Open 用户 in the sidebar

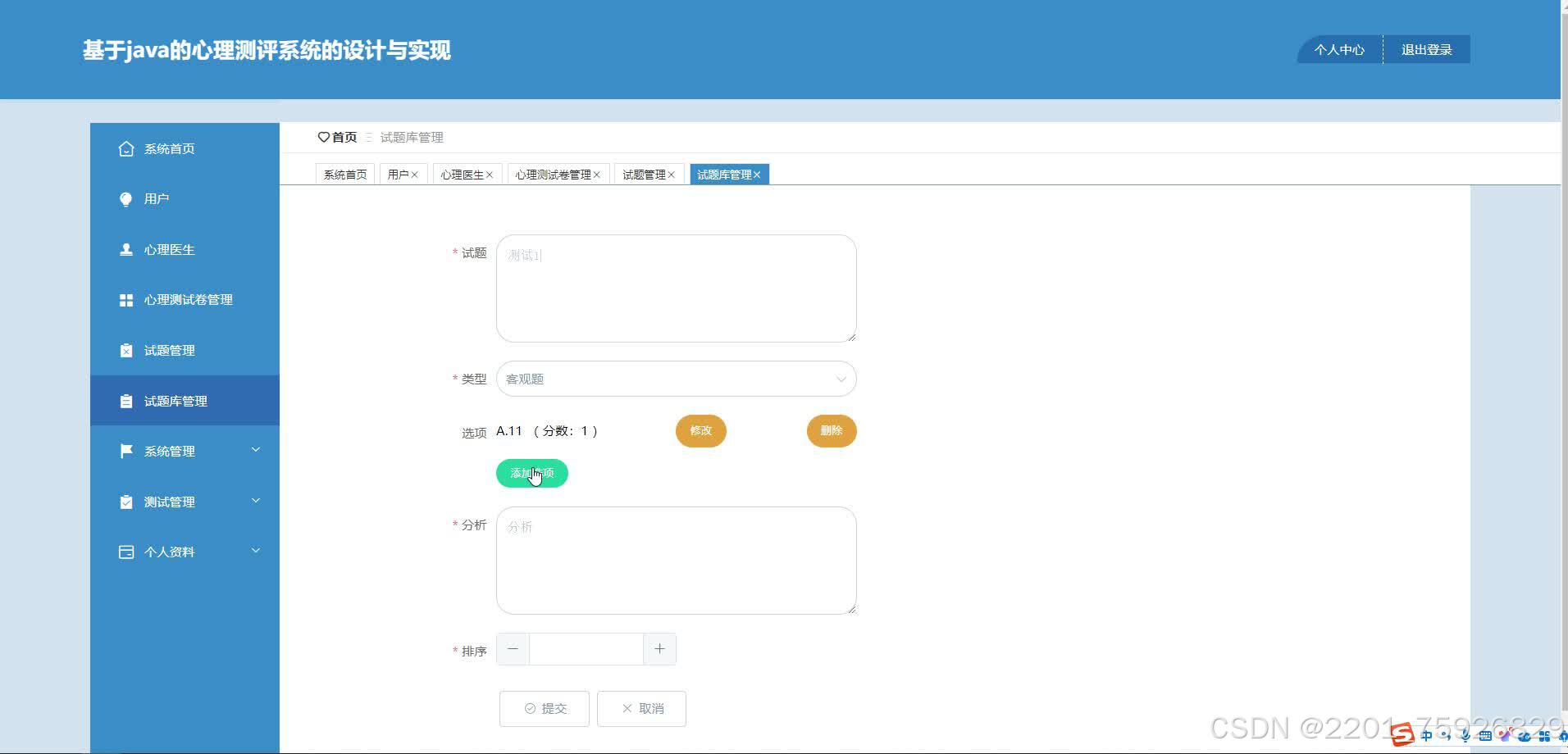185,199
